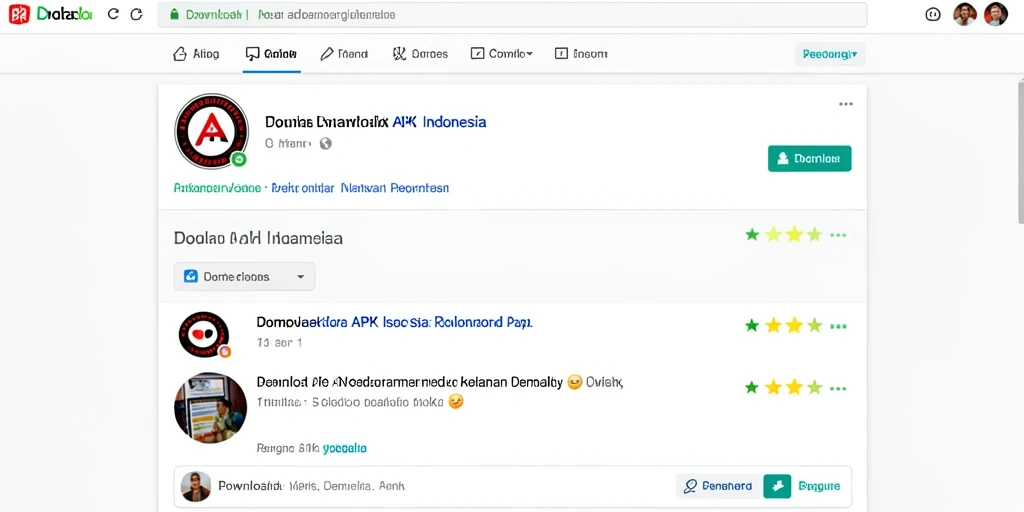Click the green Dooniea follow button

pyautogui.click(x=810, y=158)
